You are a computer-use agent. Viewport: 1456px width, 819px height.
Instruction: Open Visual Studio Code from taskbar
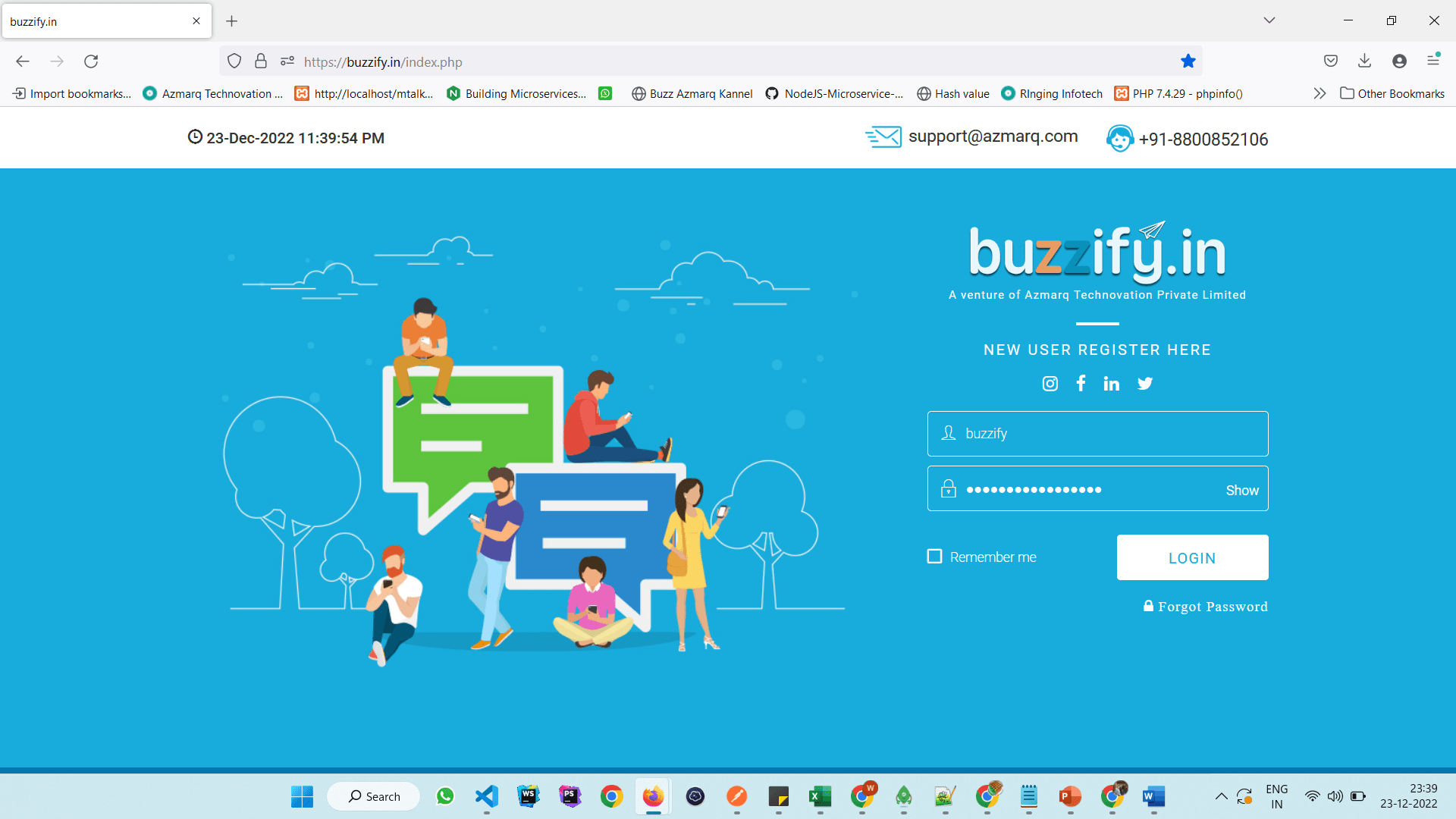coord(487,796)
